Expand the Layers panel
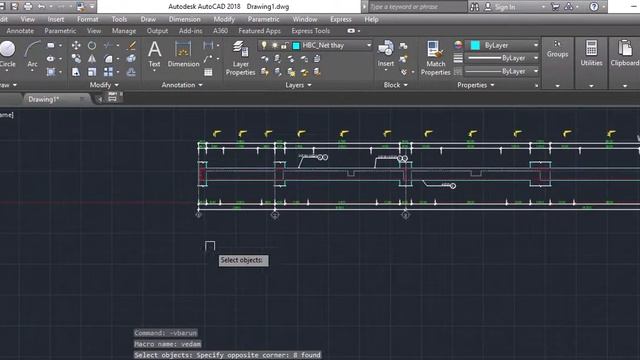This screenshot has width=640, height=360. point(298,85)
